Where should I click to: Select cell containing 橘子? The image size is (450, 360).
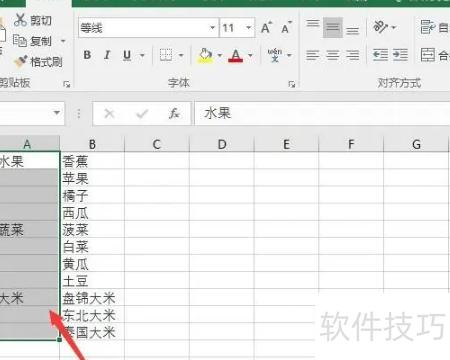click(x=92, y=195)
